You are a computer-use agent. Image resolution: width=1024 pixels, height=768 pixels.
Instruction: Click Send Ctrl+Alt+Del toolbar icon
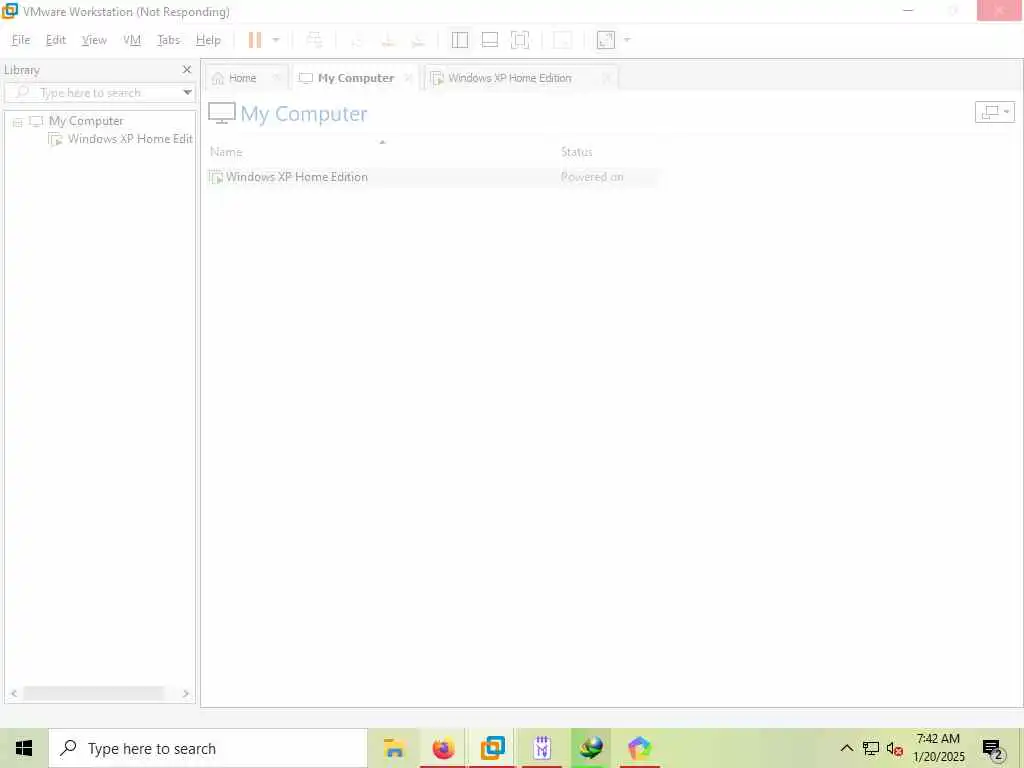(x=314, y=40)
